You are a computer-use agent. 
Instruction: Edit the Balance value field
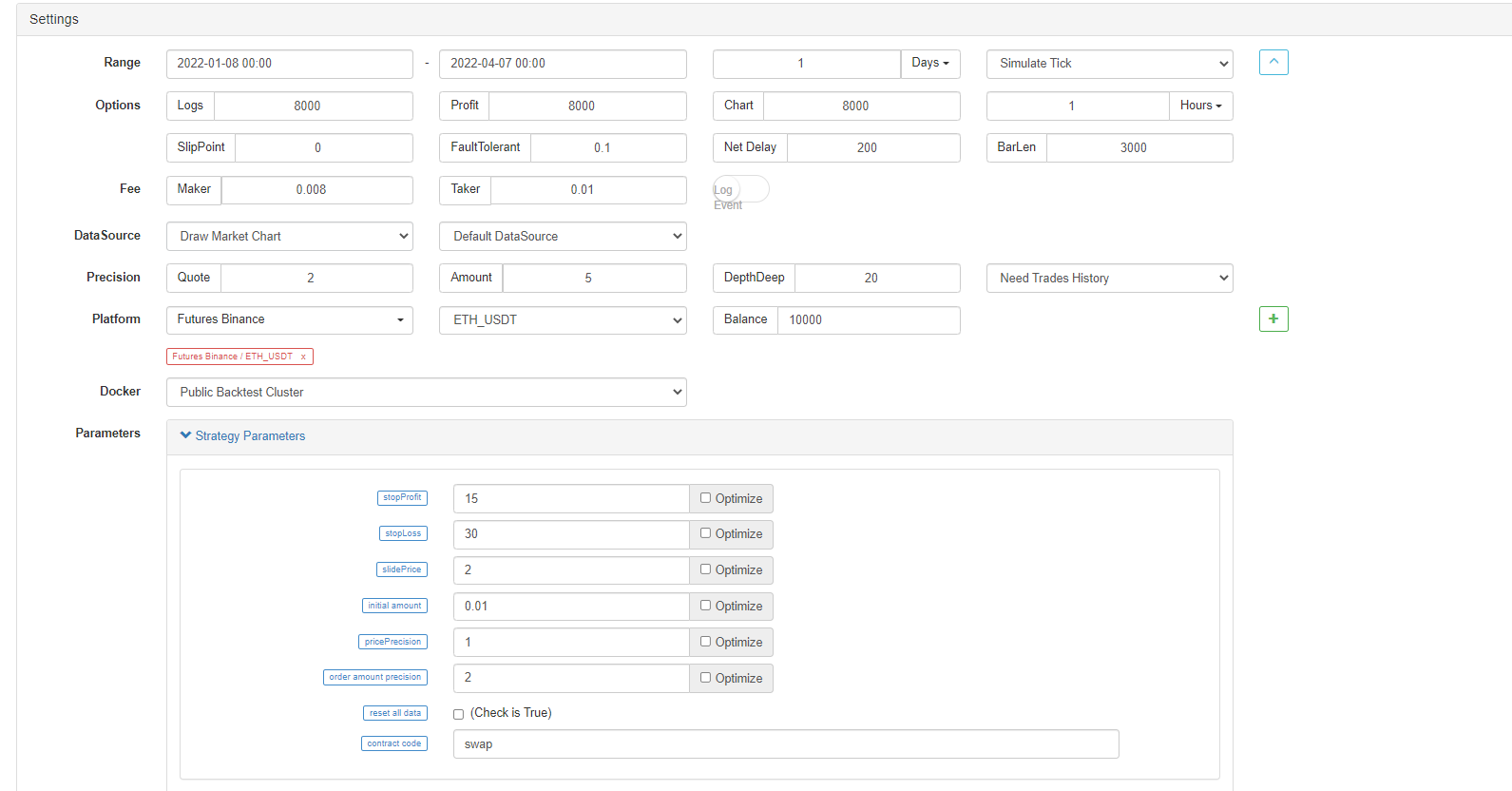point(869,319)
